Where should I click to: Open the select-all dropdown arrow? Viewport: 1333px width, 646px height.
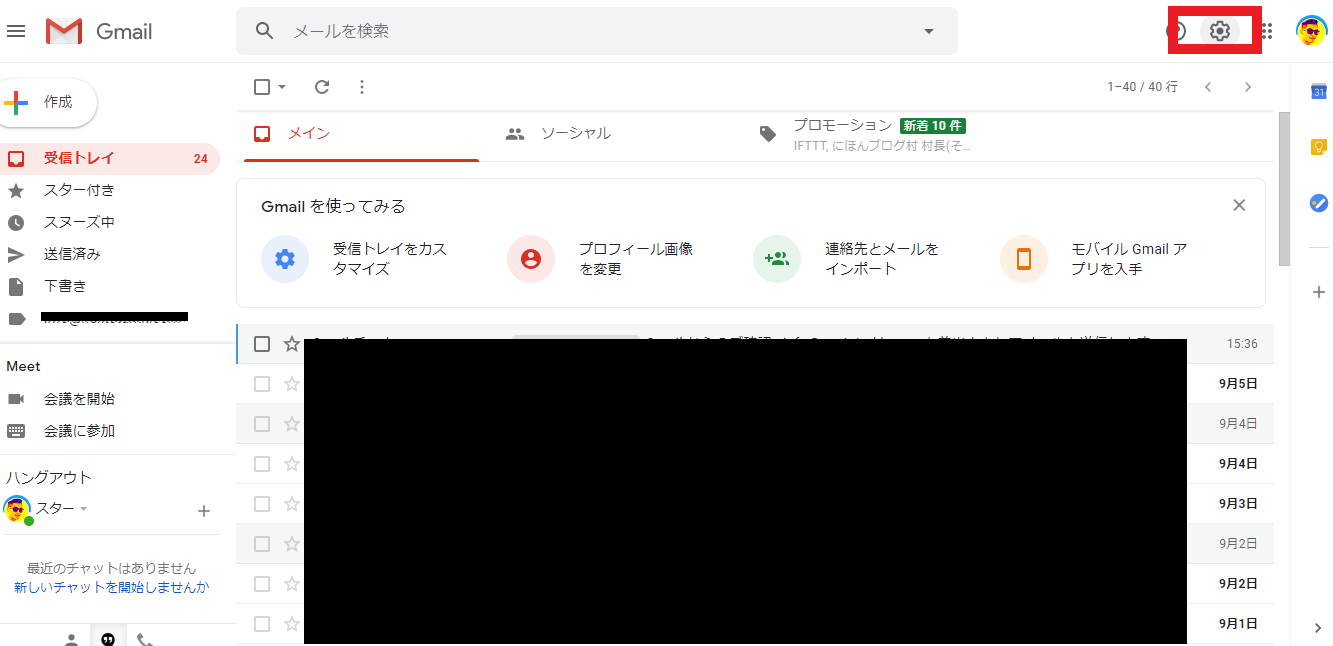tap(282, 87)
